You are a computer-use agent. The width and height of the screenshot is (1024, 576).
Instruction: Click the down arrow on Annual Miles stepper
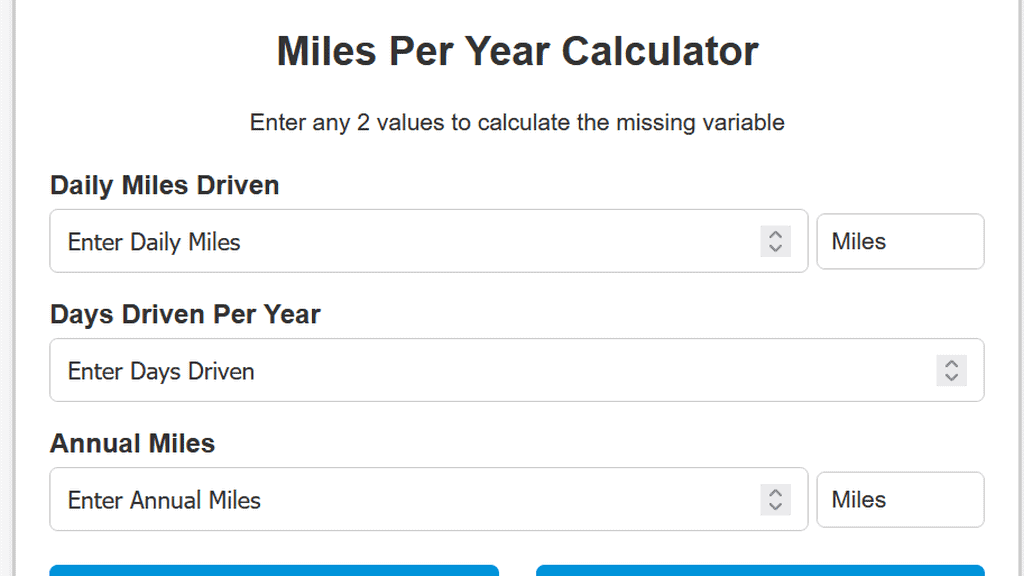[776, 507]
